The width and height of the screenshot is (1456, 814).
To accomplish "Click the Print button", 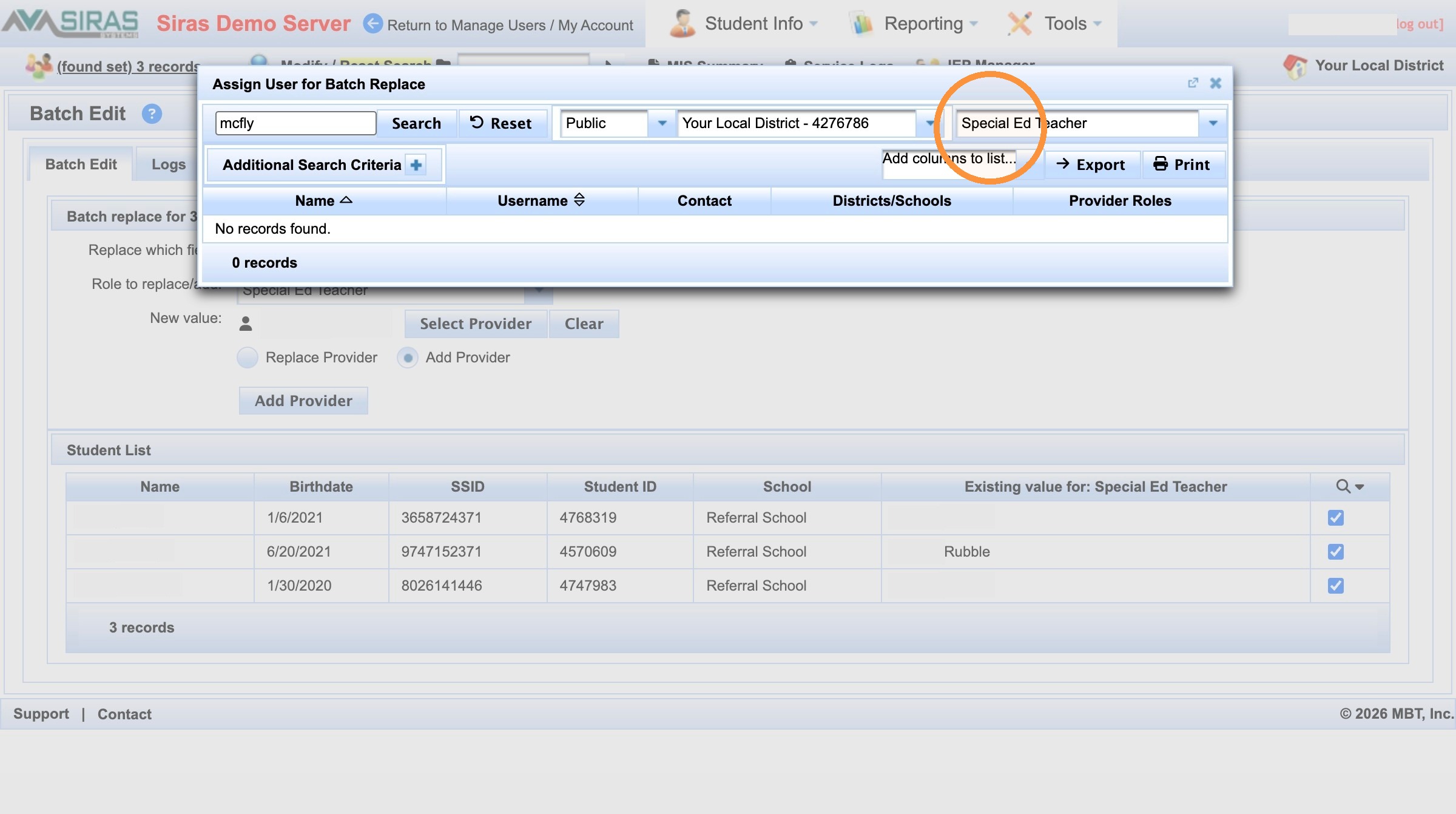I will (x=1183, y=164).
